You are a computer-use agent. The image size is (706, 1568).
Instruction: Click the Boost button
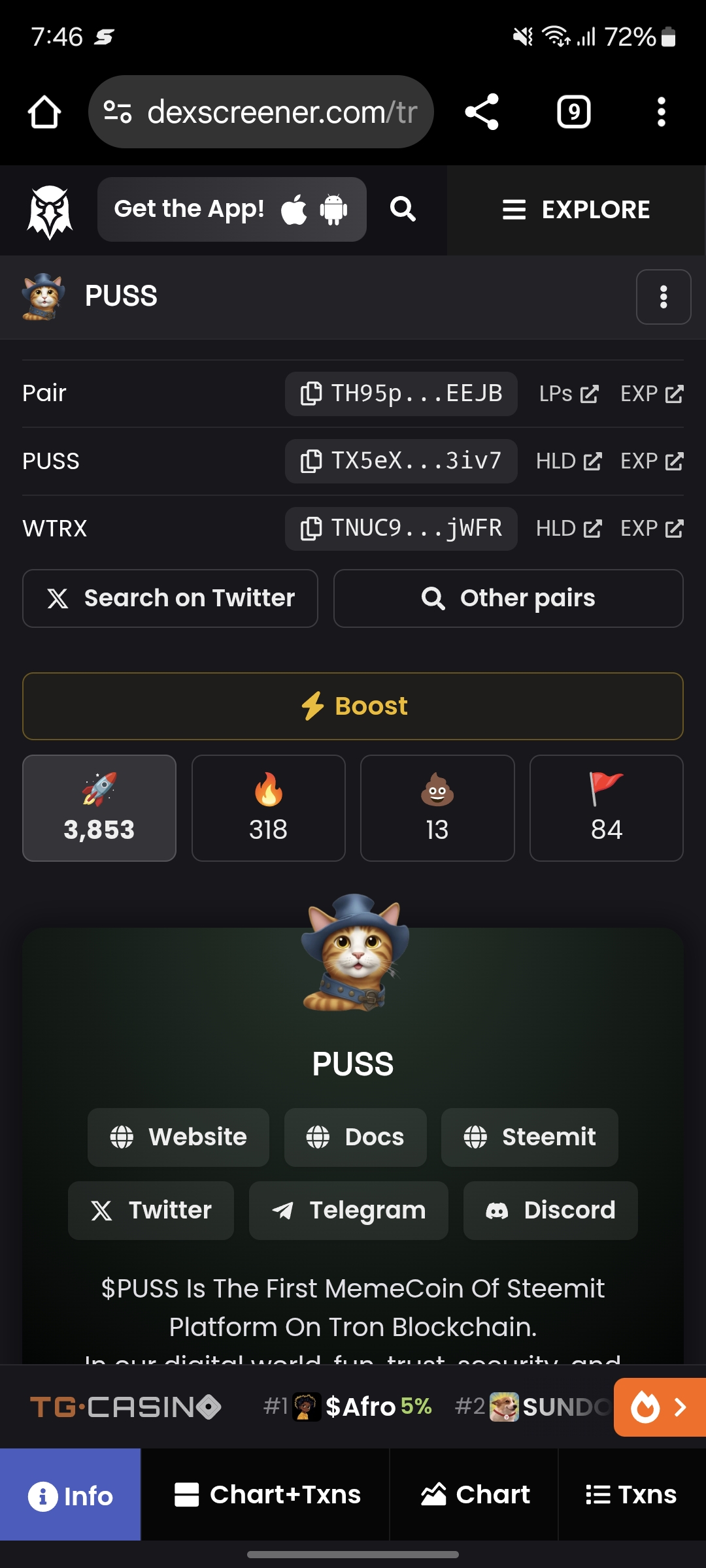[353, 706]
